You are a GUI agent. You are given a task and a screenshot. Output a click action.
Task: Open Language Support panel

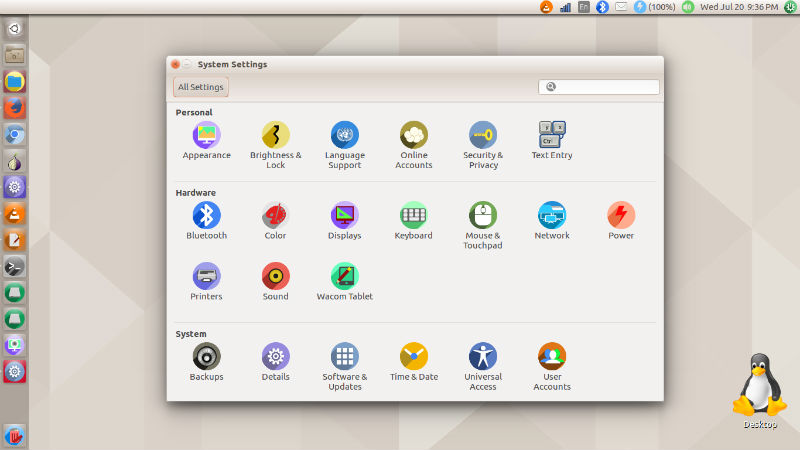click(x=345, y=145)
